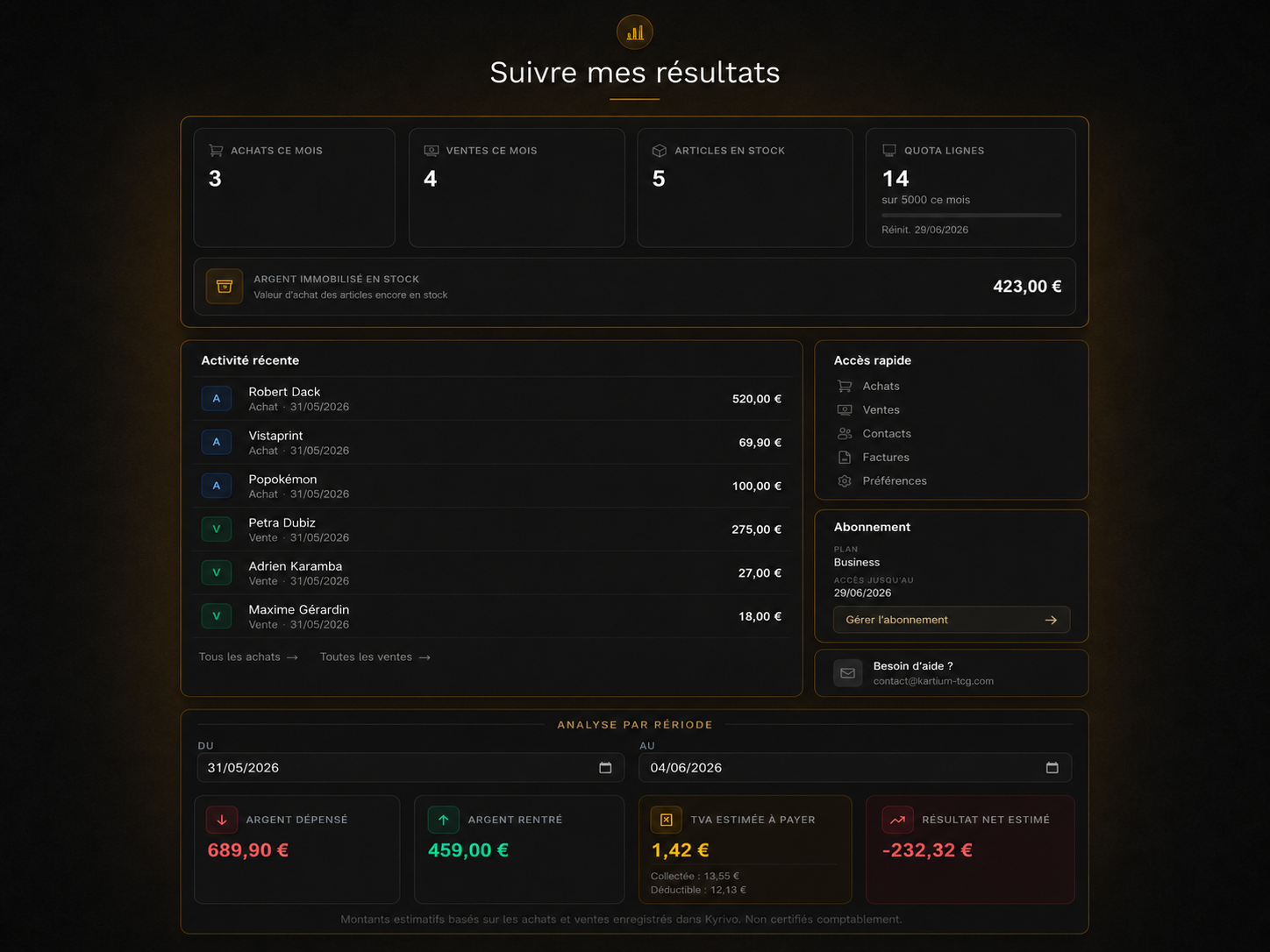Open Achats from Accès rapide
1270x952 pixels.
(881, 387)
